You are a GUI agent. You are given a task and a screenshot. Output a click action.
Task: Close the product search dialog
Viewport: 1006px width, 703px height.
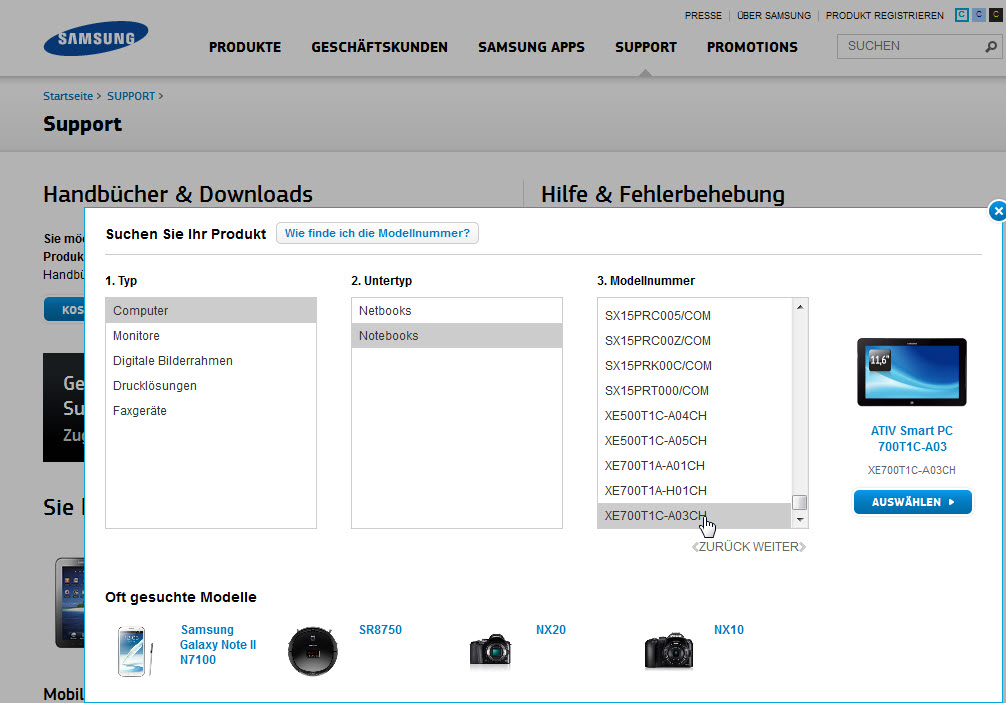tap(998, 211)
